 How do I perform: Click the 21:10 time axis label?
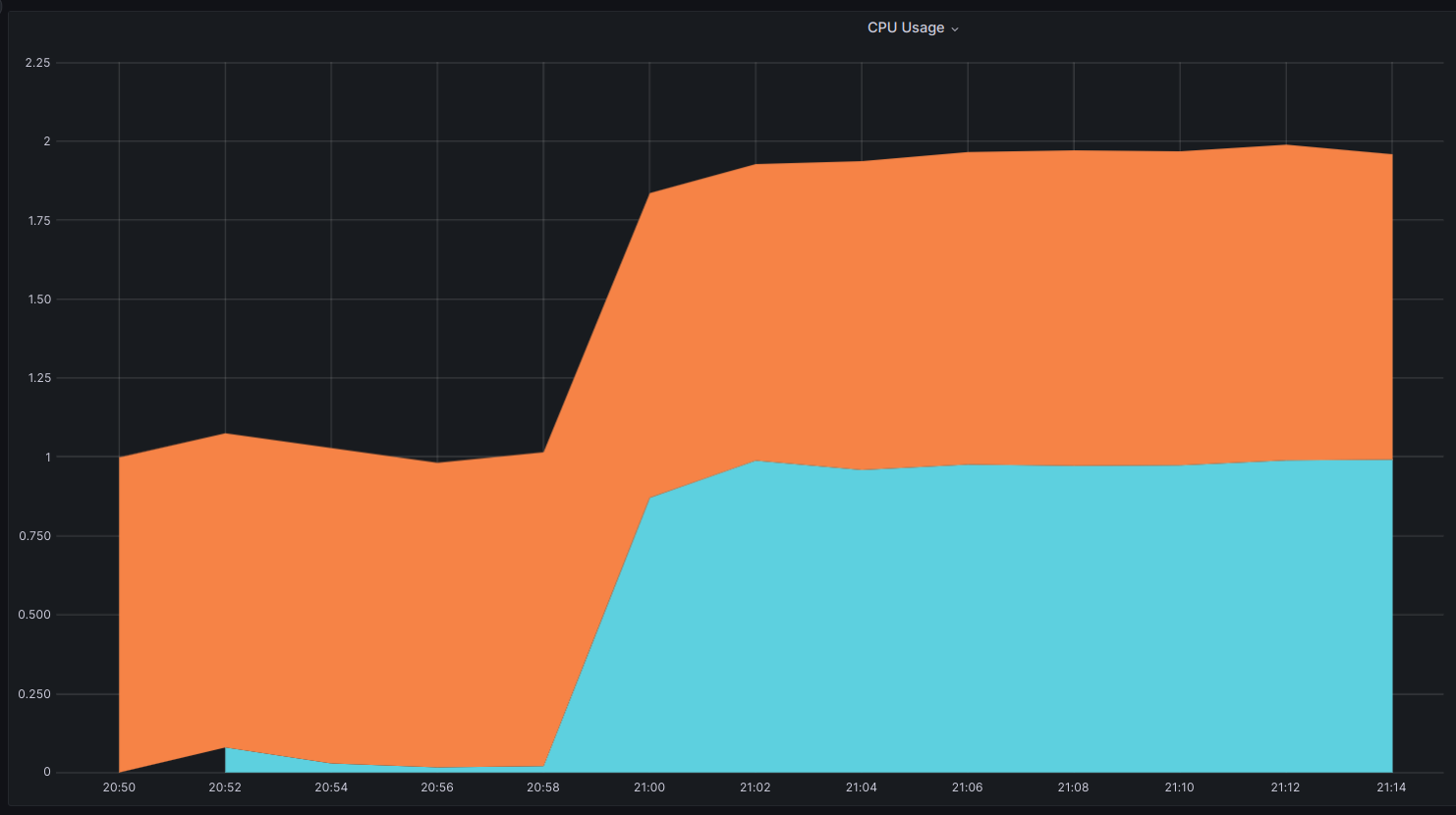click(1180, 788)
